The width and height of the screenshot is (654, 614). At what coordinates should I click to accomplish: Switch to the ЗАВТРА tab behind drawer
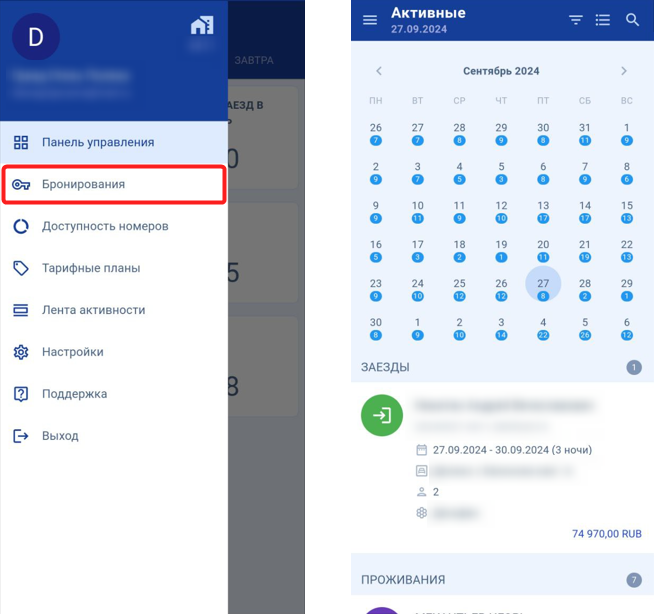click(254, 60)
